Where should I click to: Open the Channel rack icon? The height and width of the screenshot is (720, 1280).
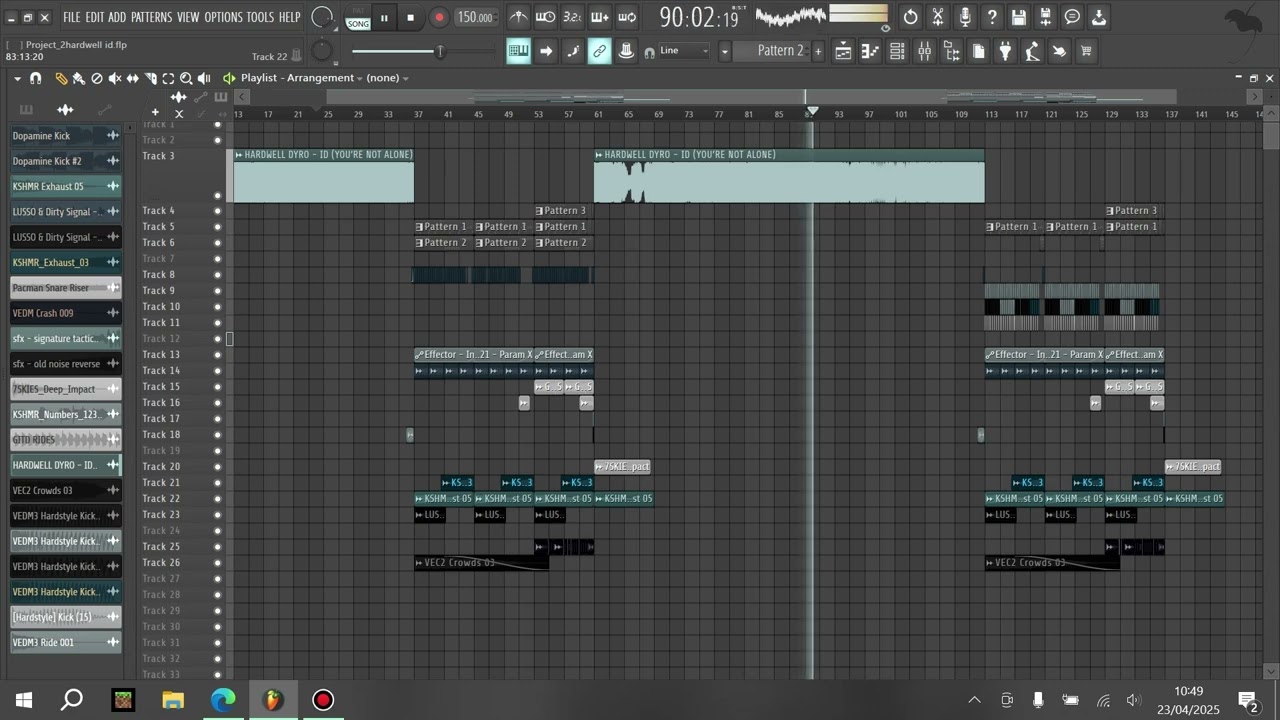pyautogui.click(x=897, y=51)
